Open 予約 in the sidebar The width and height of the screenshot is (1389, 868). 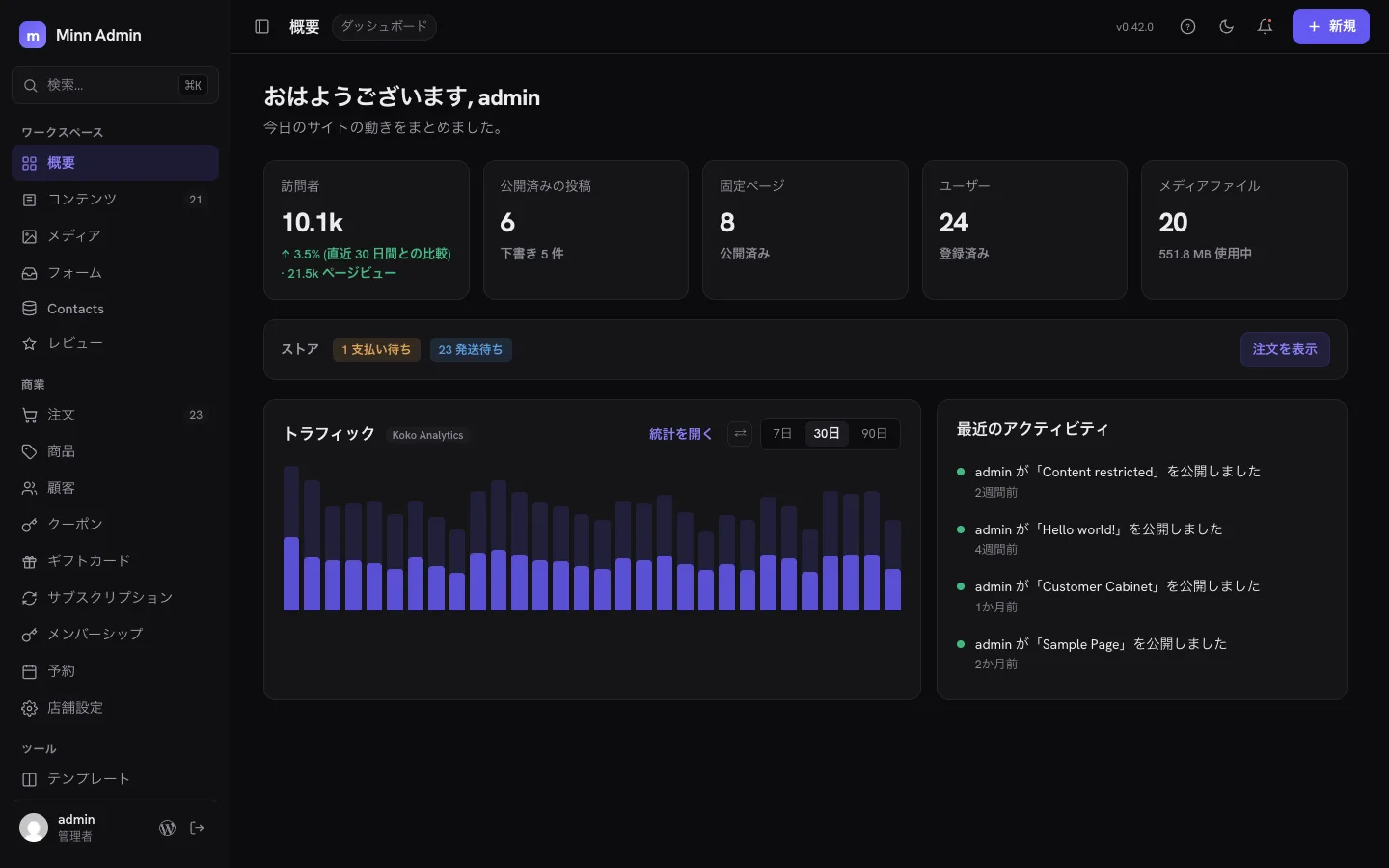pos(115,671)
